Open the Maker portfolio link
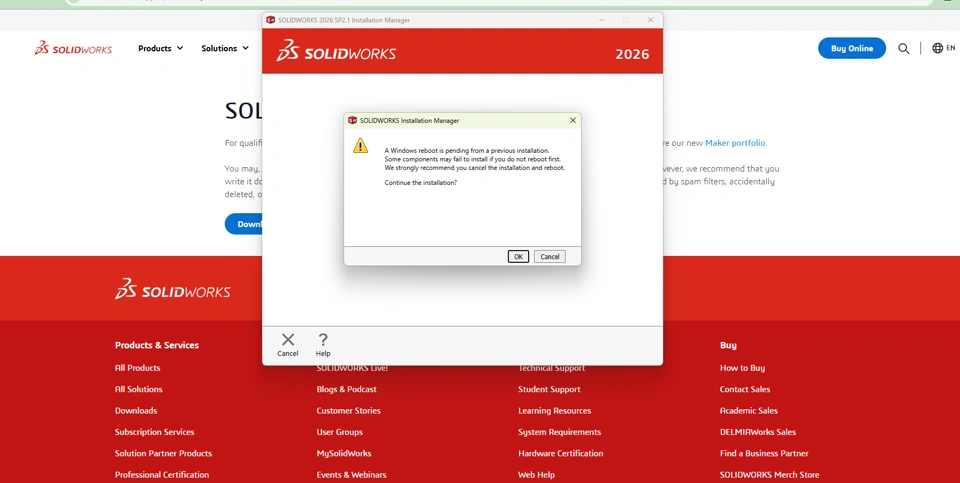The height and width of the screenshot is (483, 960). [x=735, y=143]
